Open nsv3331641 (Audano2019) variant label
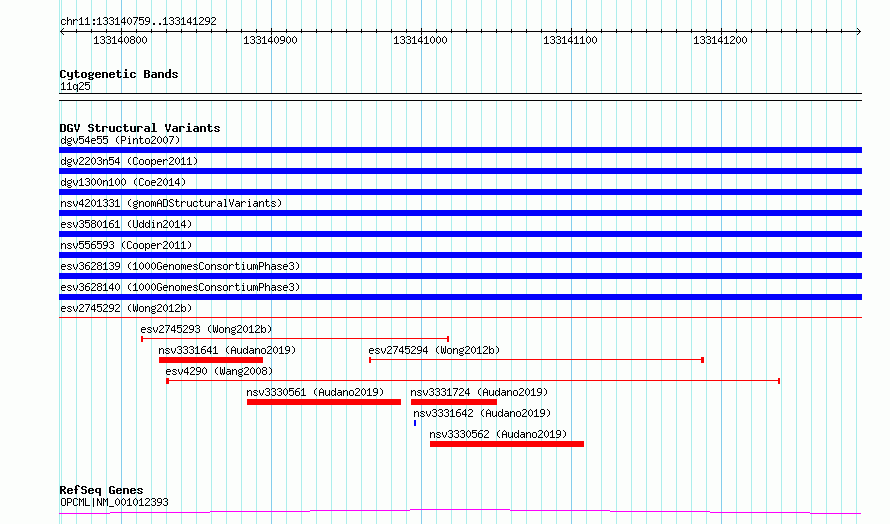This screenshot has height=524, width=890. click(x=227, y=350)
